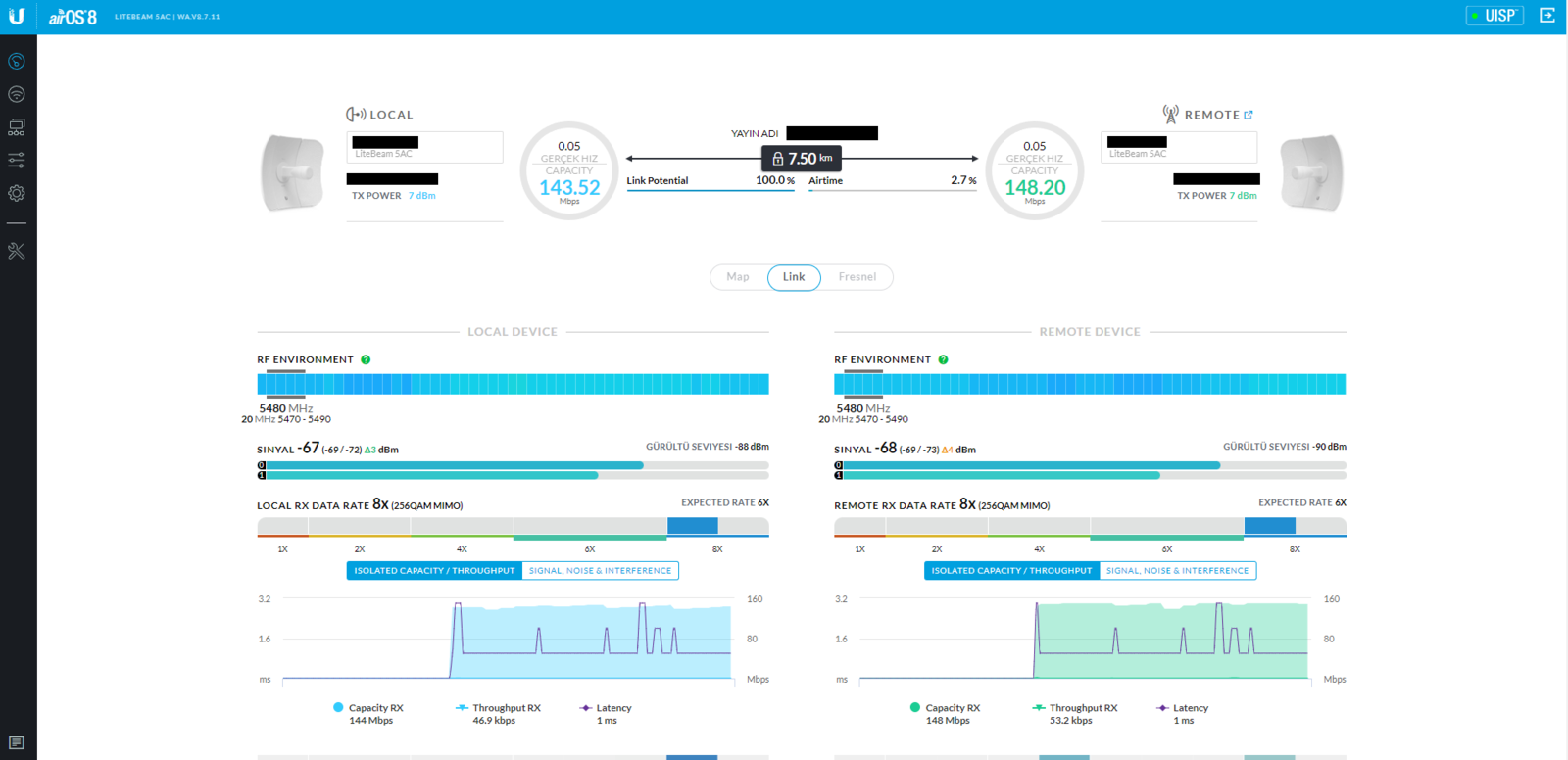The image size is (1568, 760).
Task: Open the log messages icon at sidebar bottom
Action: (17, 742)
